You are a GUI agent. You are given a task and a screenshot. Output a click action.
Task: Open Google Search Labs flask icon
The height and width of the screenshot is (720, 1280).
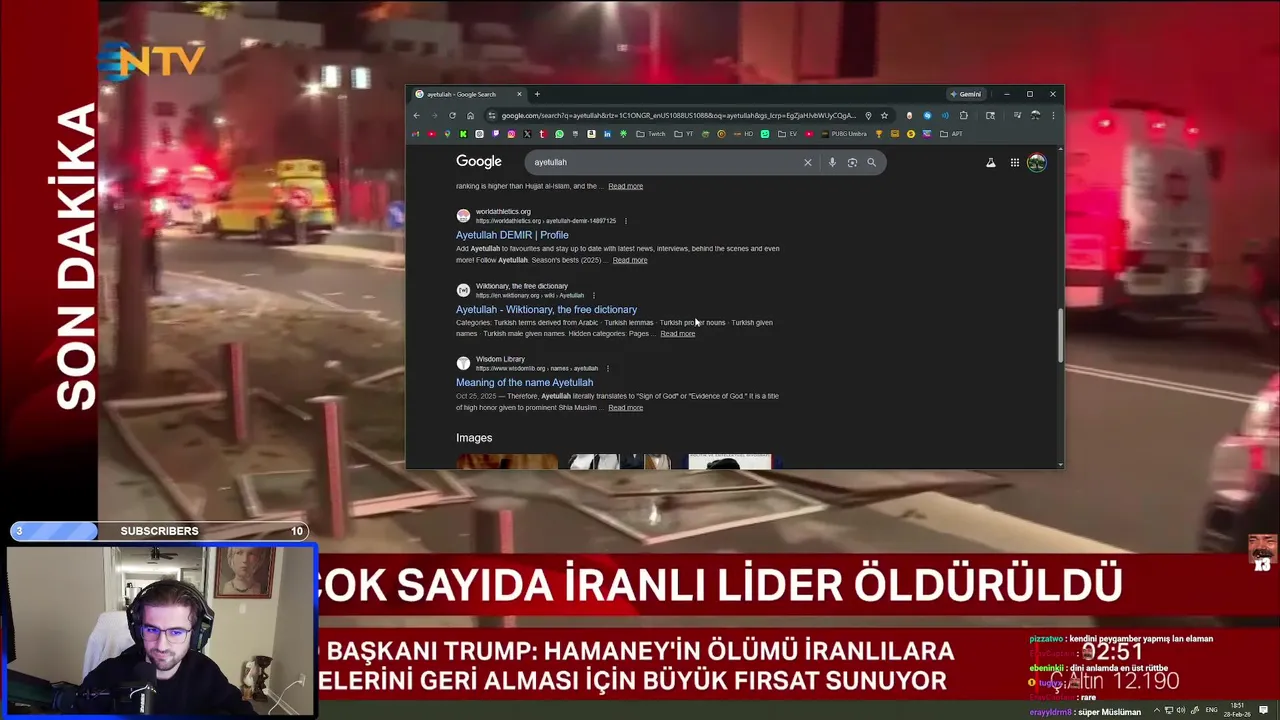tap(991, 162)
